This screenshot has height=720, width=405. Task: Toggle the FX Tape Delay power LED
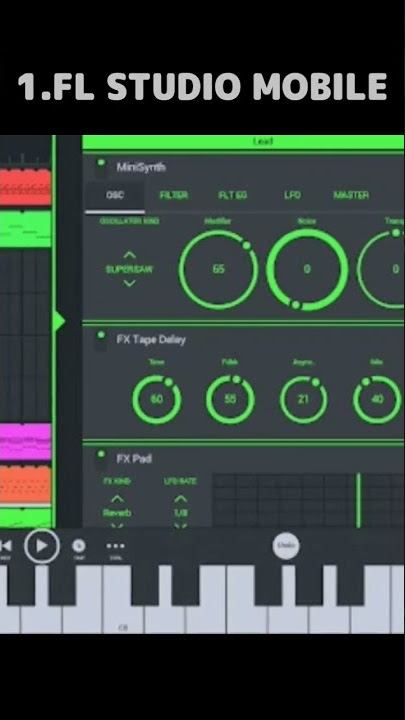tap(101, 335)
